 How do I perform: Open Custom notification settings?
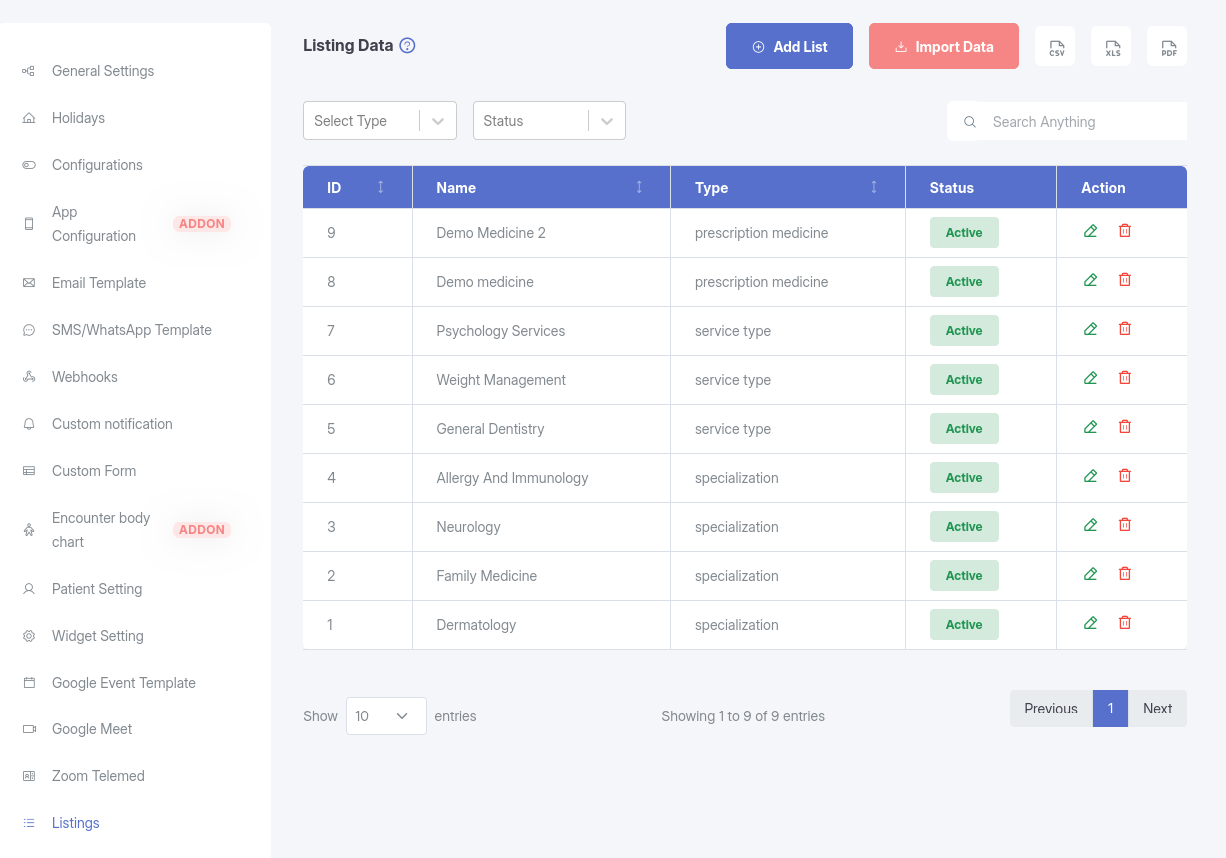pyautogui.click(x=112, y=424)
